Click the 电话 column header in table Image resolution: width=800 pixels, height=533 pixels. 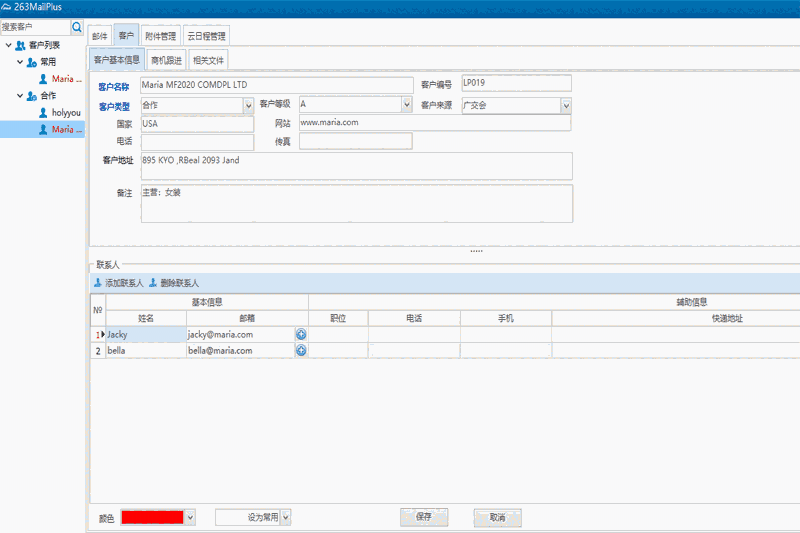click(414, 318)
